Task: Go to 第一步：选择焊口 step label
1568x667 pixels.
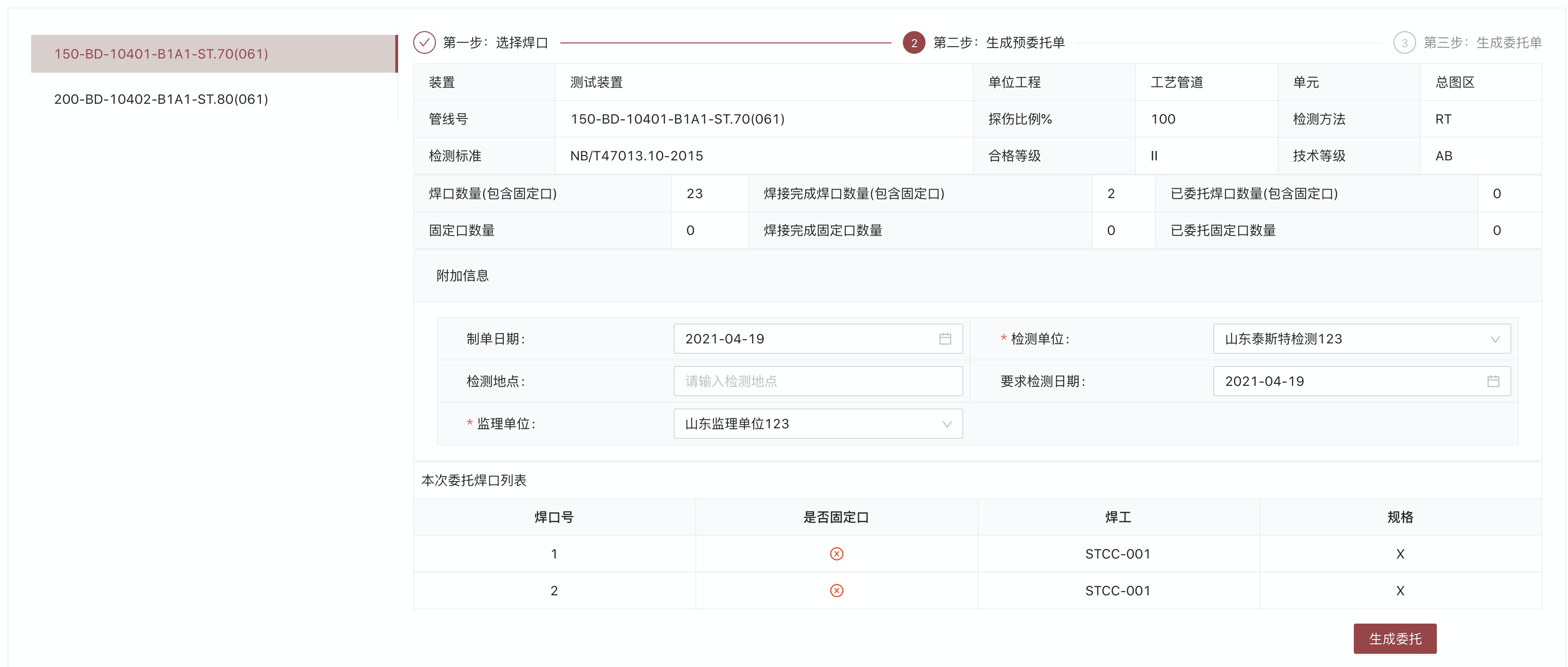Action: click(x=495, y=42)
